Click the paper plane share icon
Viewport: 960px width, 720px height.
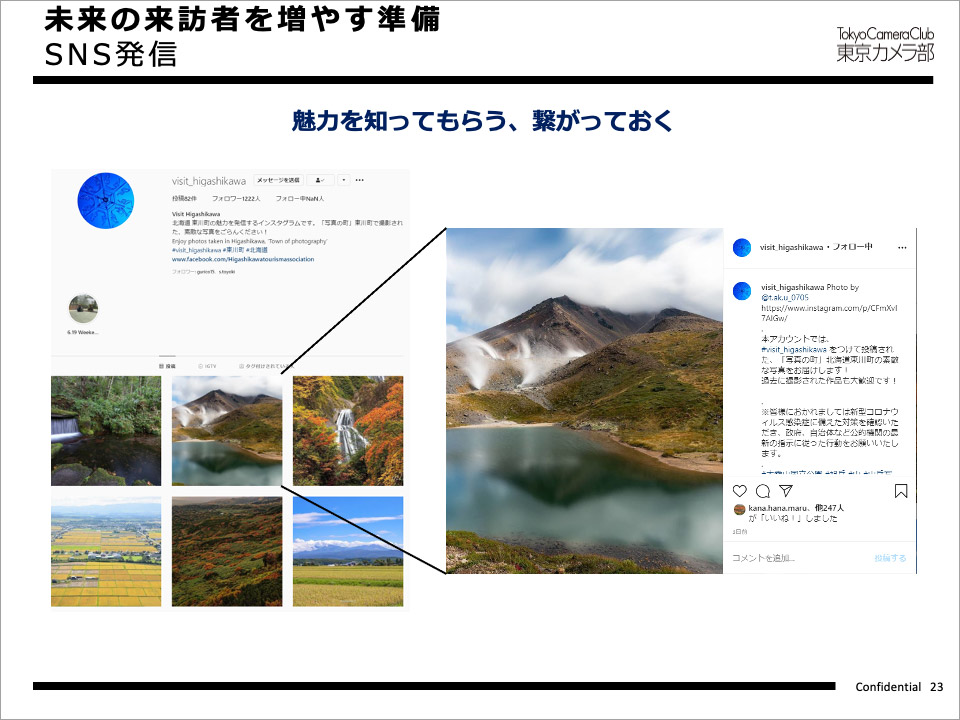click(x=784, y=491)
